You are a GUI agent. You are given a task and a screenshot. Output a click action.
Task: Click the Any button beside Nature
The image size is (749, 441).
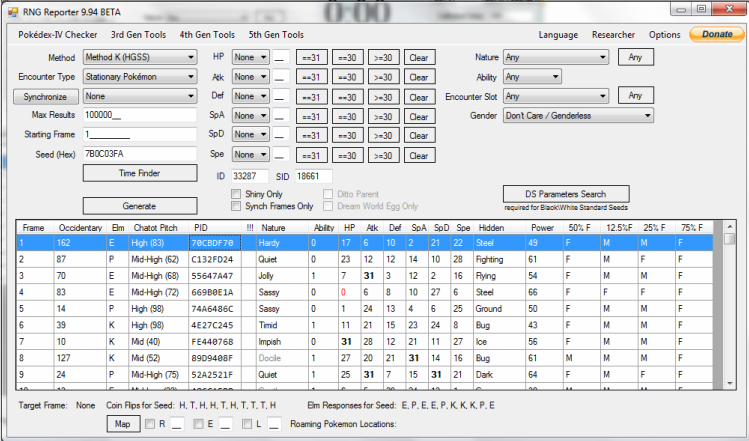[635, 57]
